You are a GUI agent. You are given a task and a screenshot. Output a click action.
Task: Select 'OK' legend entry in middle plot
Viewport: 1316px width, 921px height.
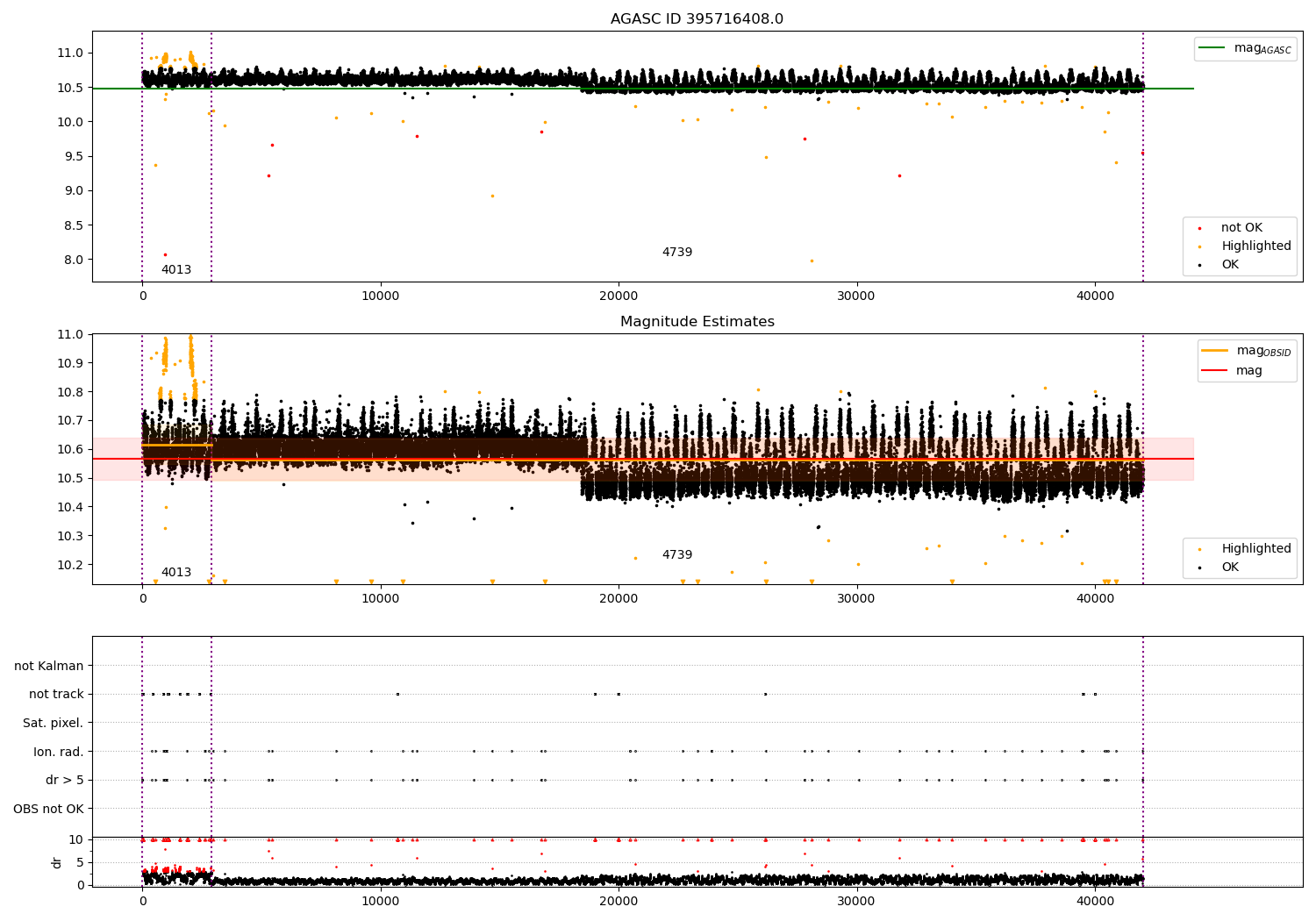1219,568
